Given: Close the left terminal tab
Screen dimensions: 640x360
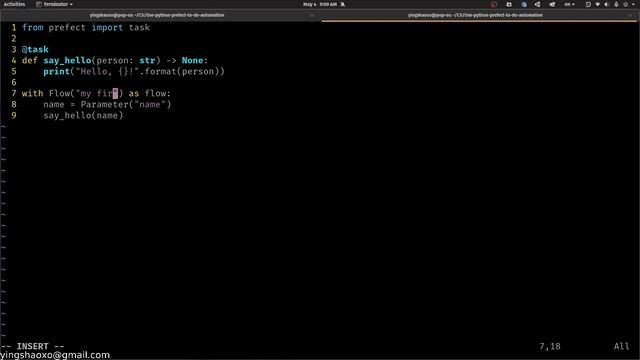Looking at the screenshot, I should [x=312, y=15].
